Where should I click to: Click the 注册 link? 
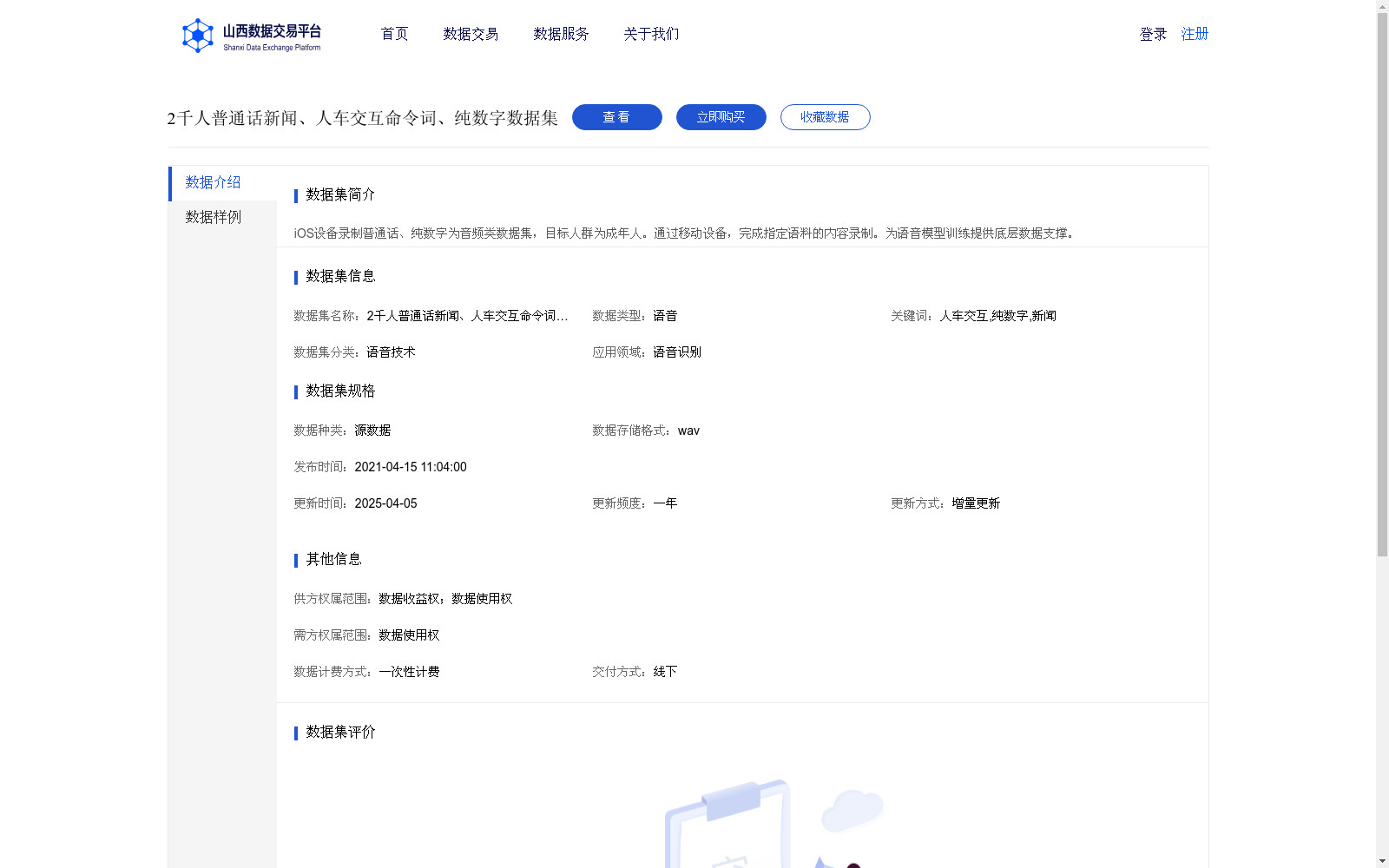(1195, 34)
